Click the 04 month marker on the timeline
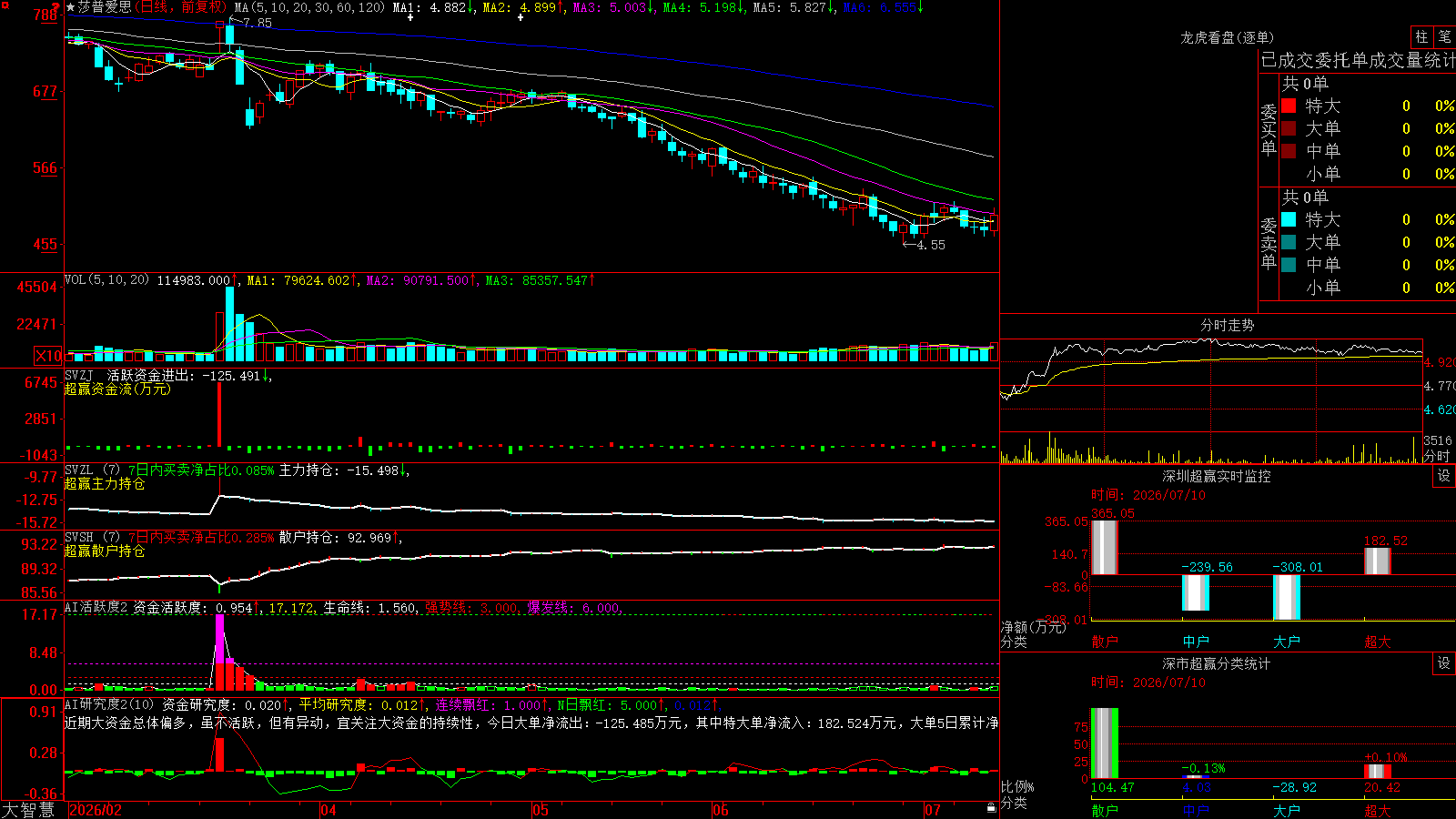The height and width of the screenshot is (819, 1456). coord(329,810)
